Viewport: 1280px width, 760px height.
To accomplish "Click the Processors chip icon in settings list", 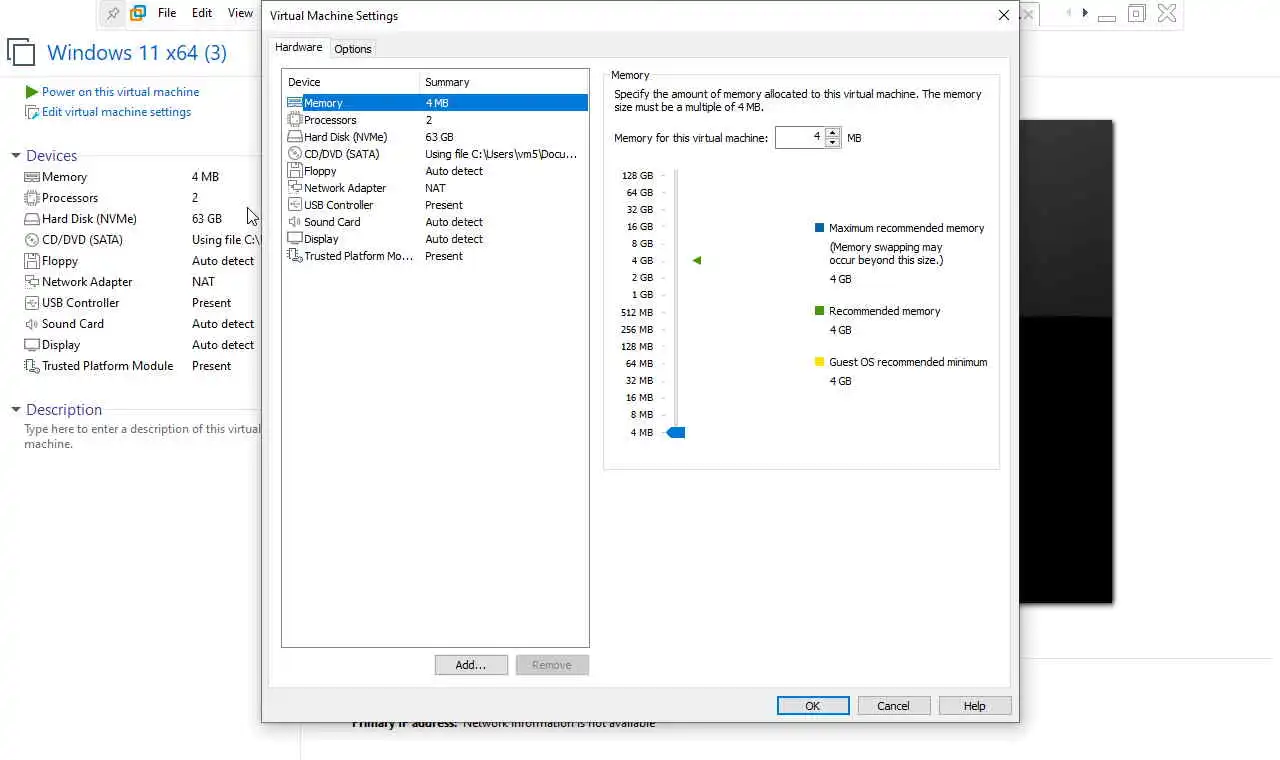I will (x=295, y=120).
